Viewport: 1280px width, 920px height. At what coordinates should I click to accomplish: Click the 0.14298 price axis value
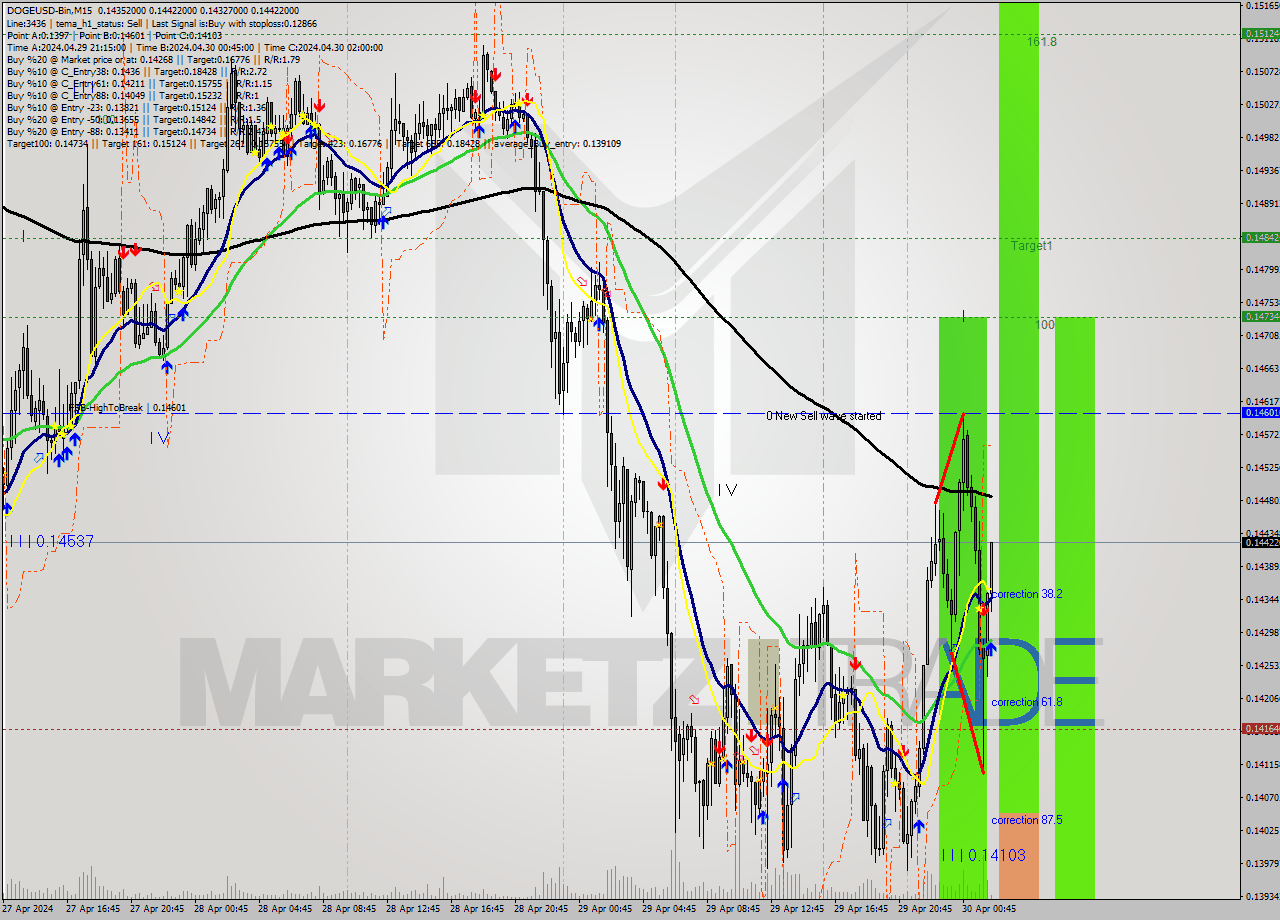pyautogui.click(x=1263, y=632)
